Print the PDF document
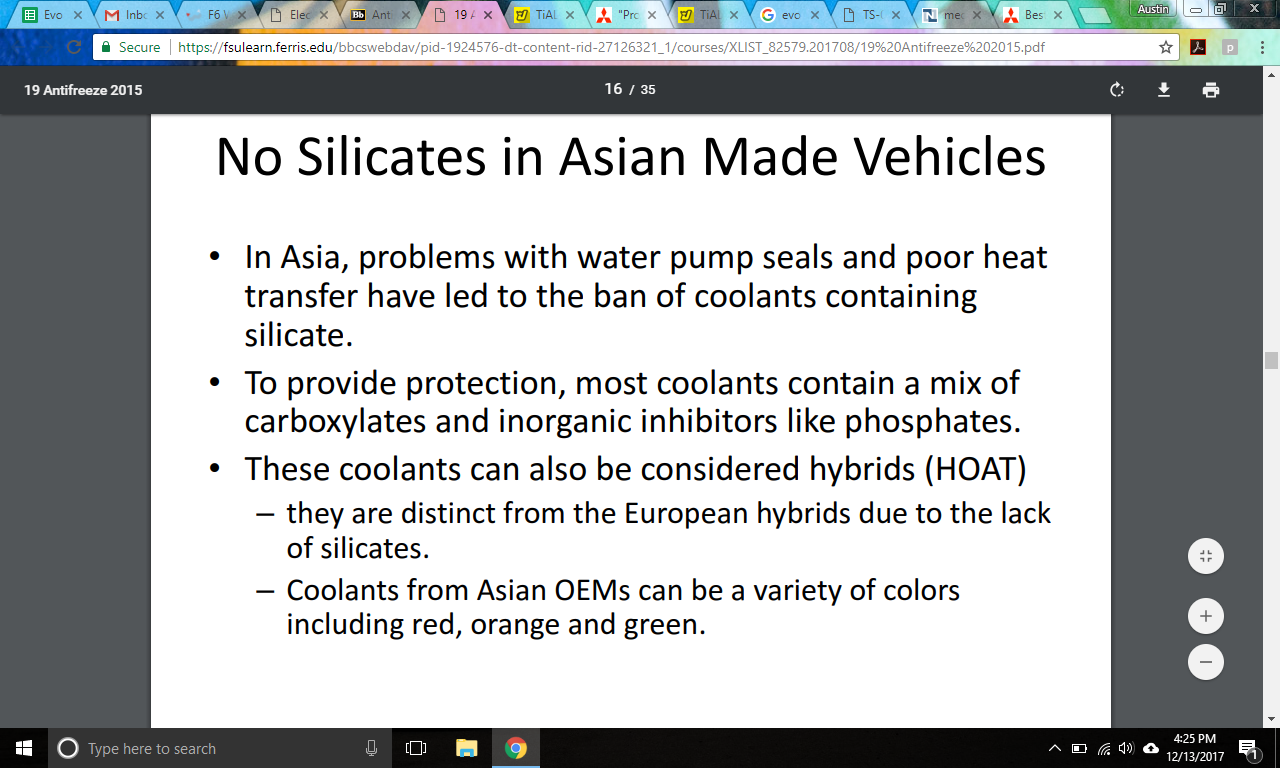 point(1211,90)
